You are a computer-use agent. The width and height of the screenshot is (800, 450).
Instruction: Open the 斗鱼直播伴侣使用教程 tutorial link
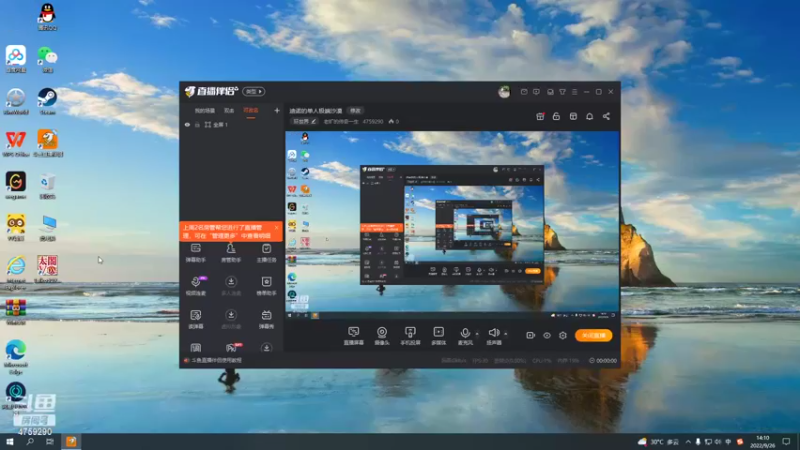coord(216,360)
